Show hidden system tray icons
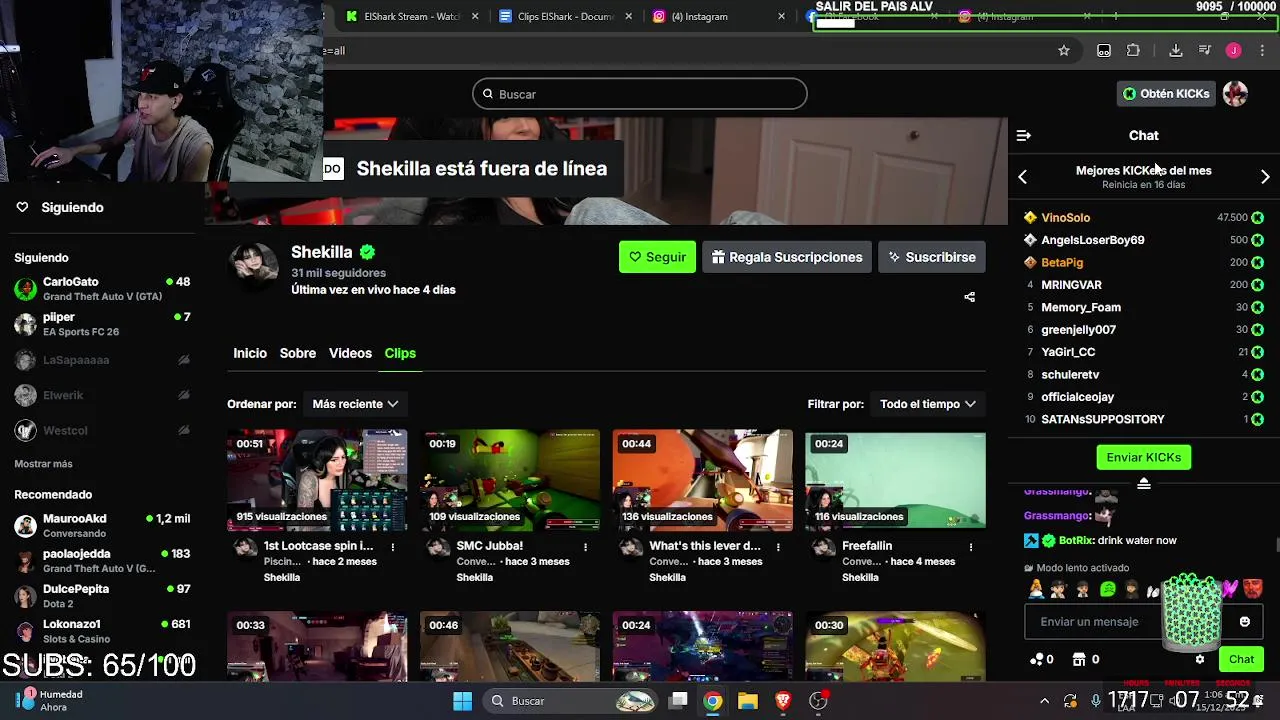 (1044, 701)
